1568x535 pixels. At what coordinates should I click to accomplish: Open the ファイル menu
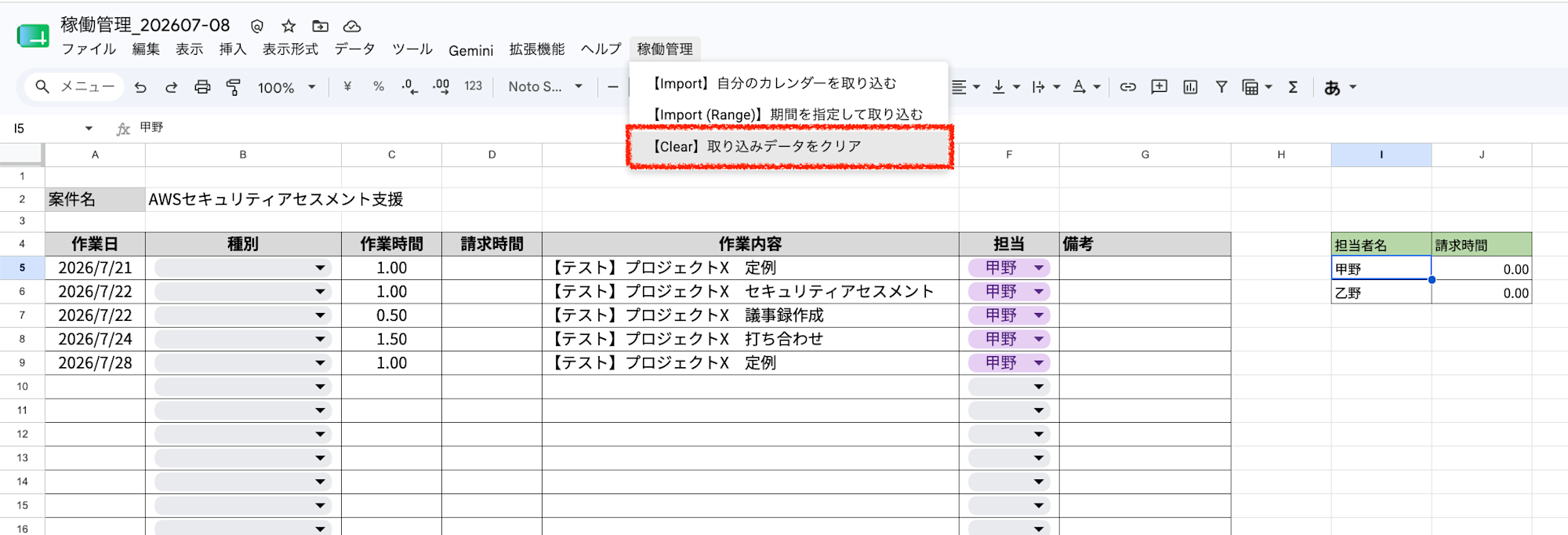click(x=89, y=49)
